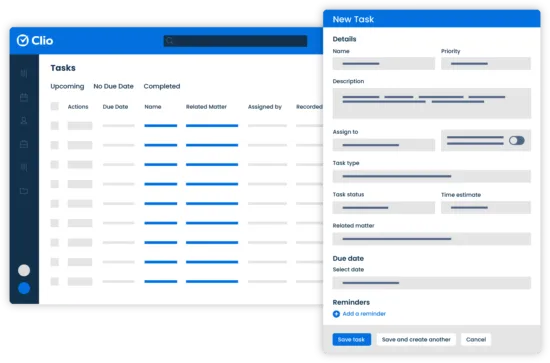Sort by the Due Date column header
The width and height of the screenshot is (550, 363).
coord(115,107)
